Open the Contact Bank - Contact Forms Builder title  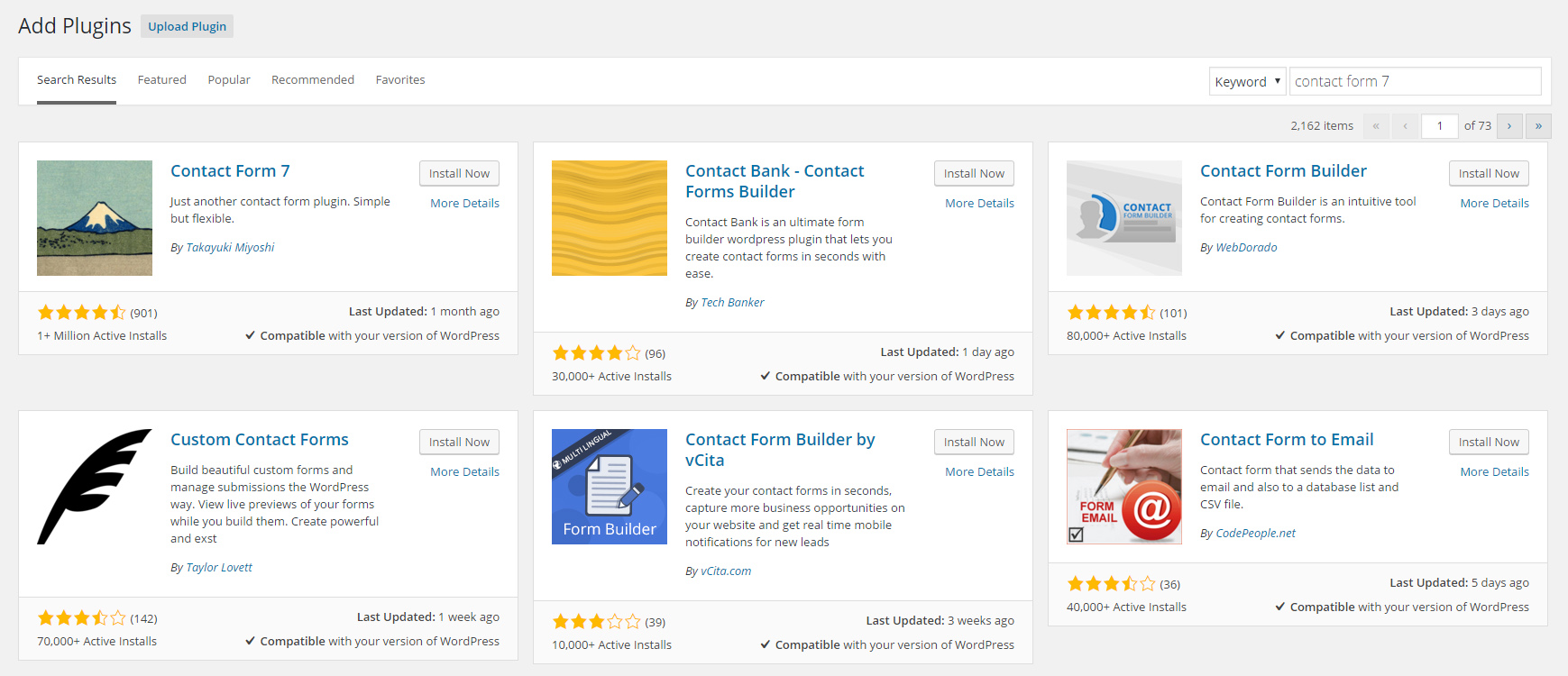pos(774,181)
